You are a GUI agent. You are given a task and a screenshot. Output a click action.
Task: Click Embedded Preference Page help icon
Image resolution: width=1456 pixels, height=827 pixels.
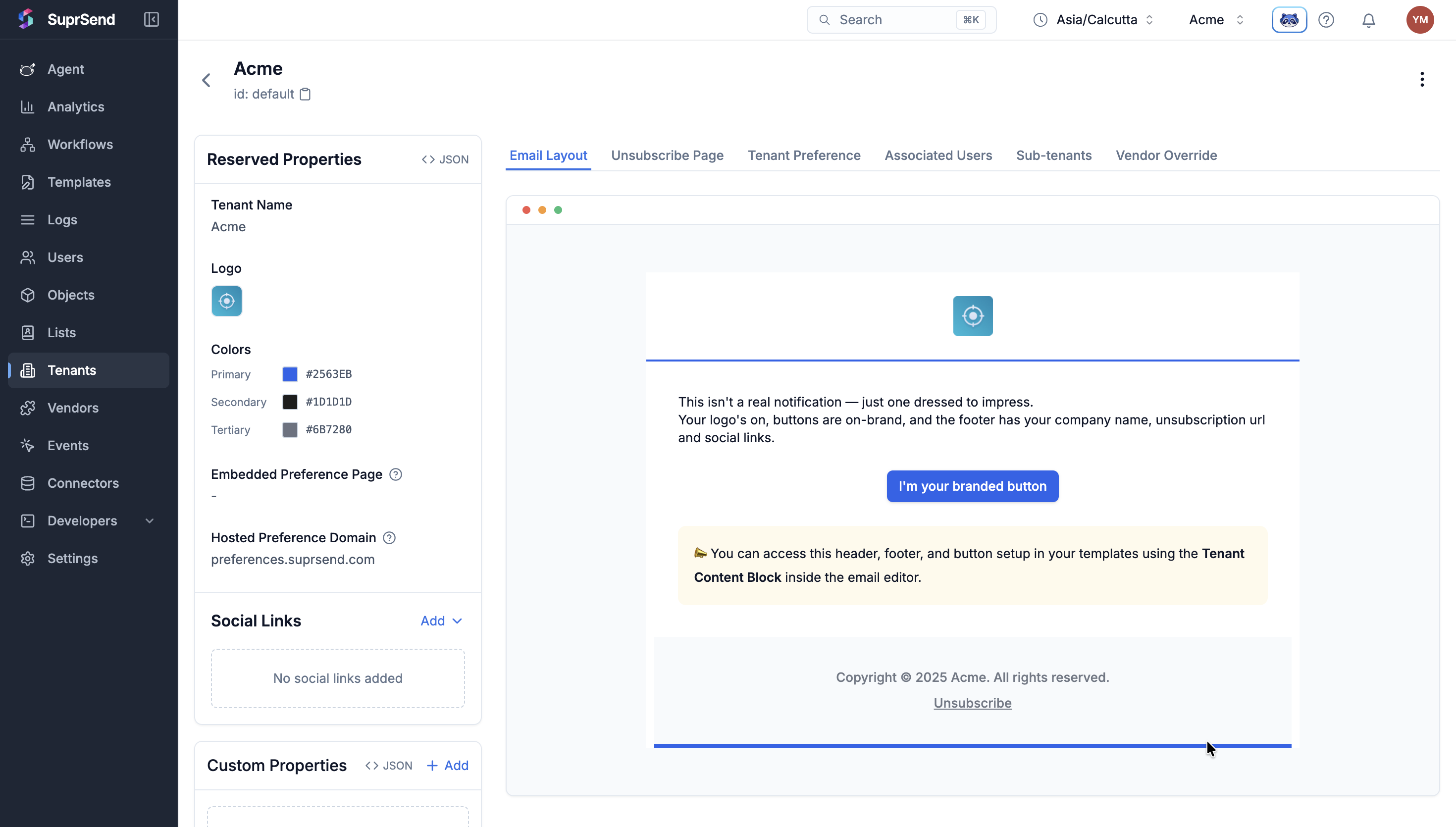(396, 474)
